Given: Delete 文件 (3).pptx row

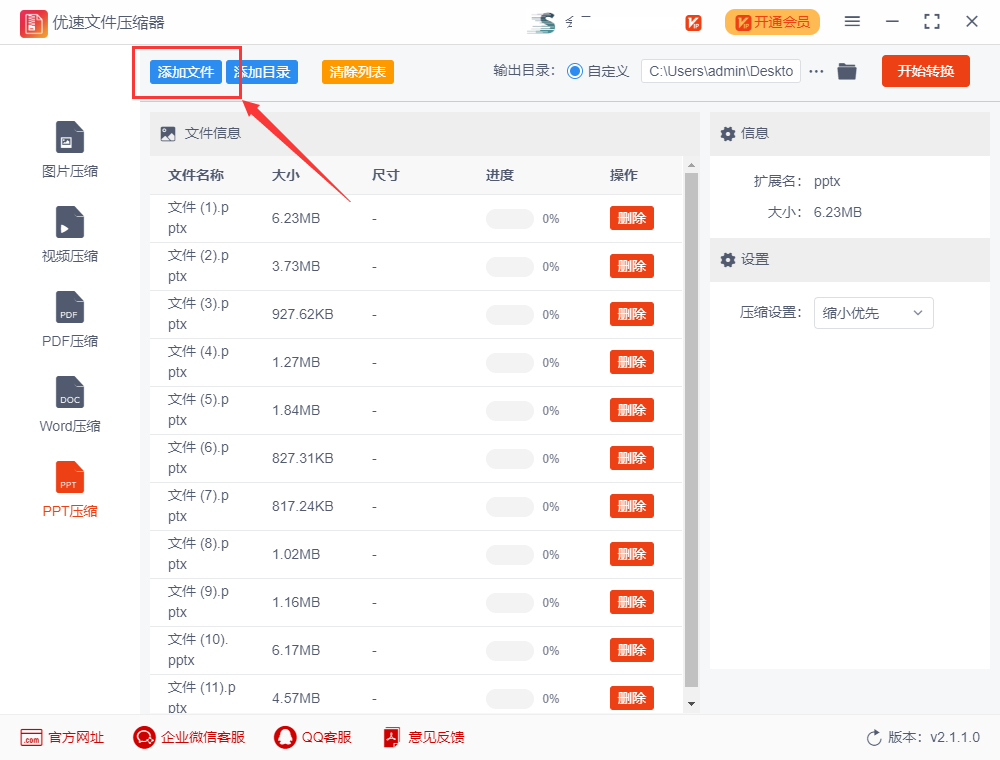Looking at the screenshot, I should pos(632,314).
